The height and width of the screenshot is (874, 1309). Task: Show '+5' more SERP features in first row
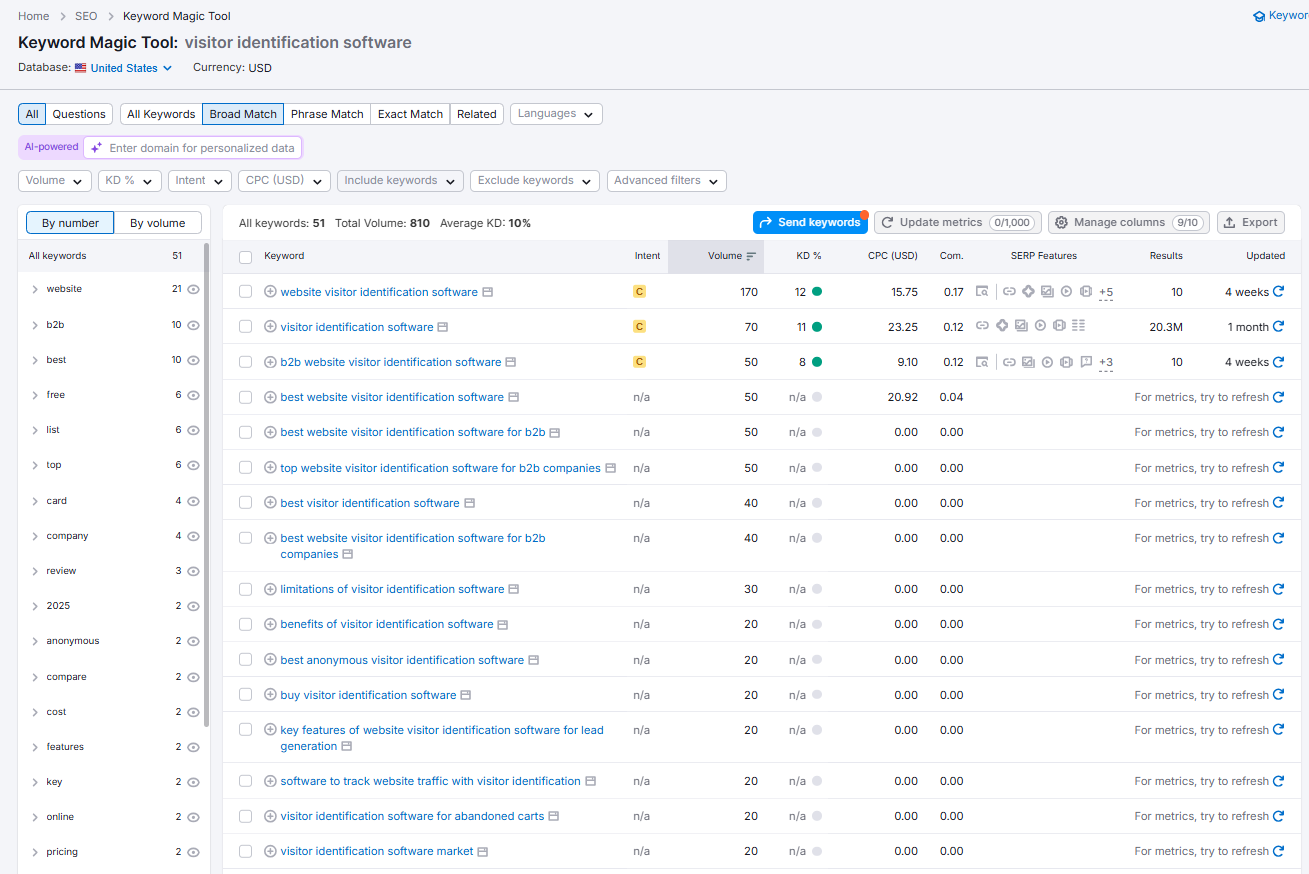point(1106,293)
